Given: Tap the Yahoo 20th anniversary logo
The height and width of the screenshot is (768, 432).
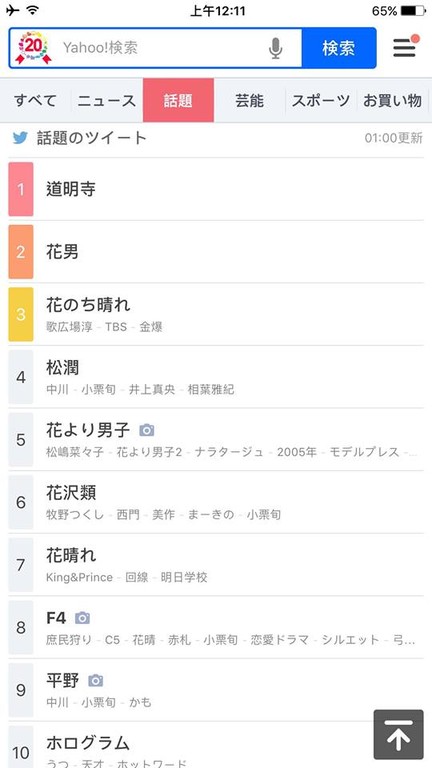Looking at the screenshot, I should [x=34, y=48].
